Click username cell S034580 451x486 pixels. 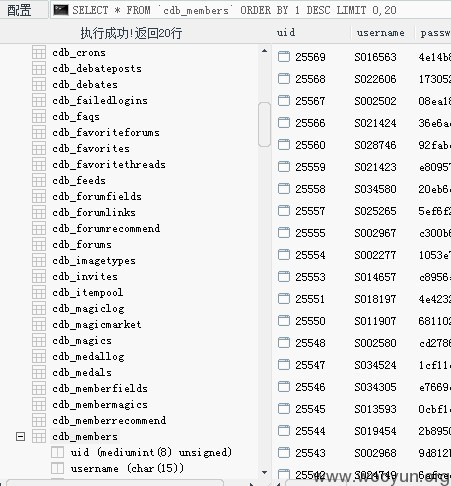point(375,189)
